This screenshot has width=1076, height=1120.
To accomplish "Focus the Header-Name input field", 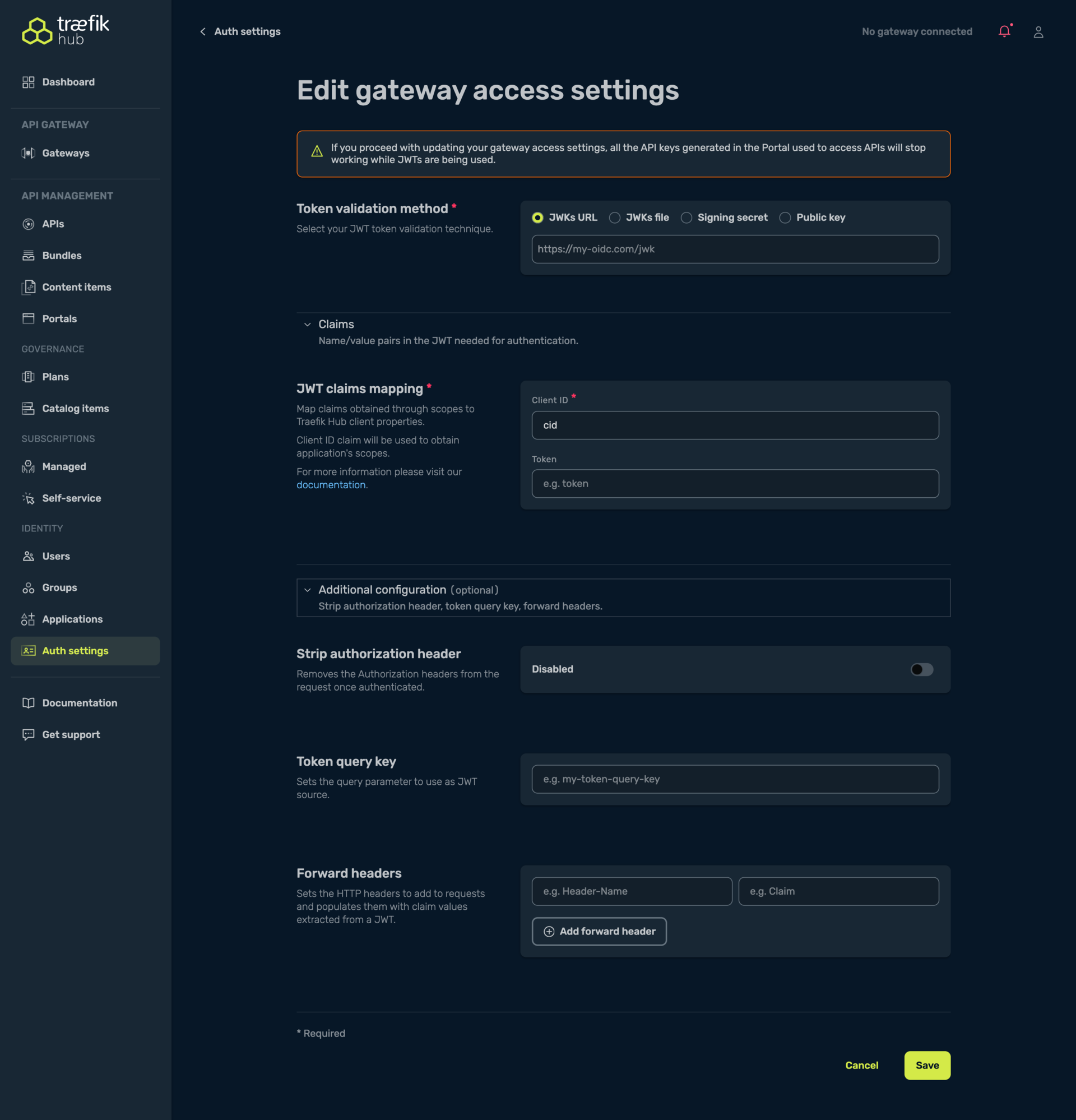I will [632, 891].
